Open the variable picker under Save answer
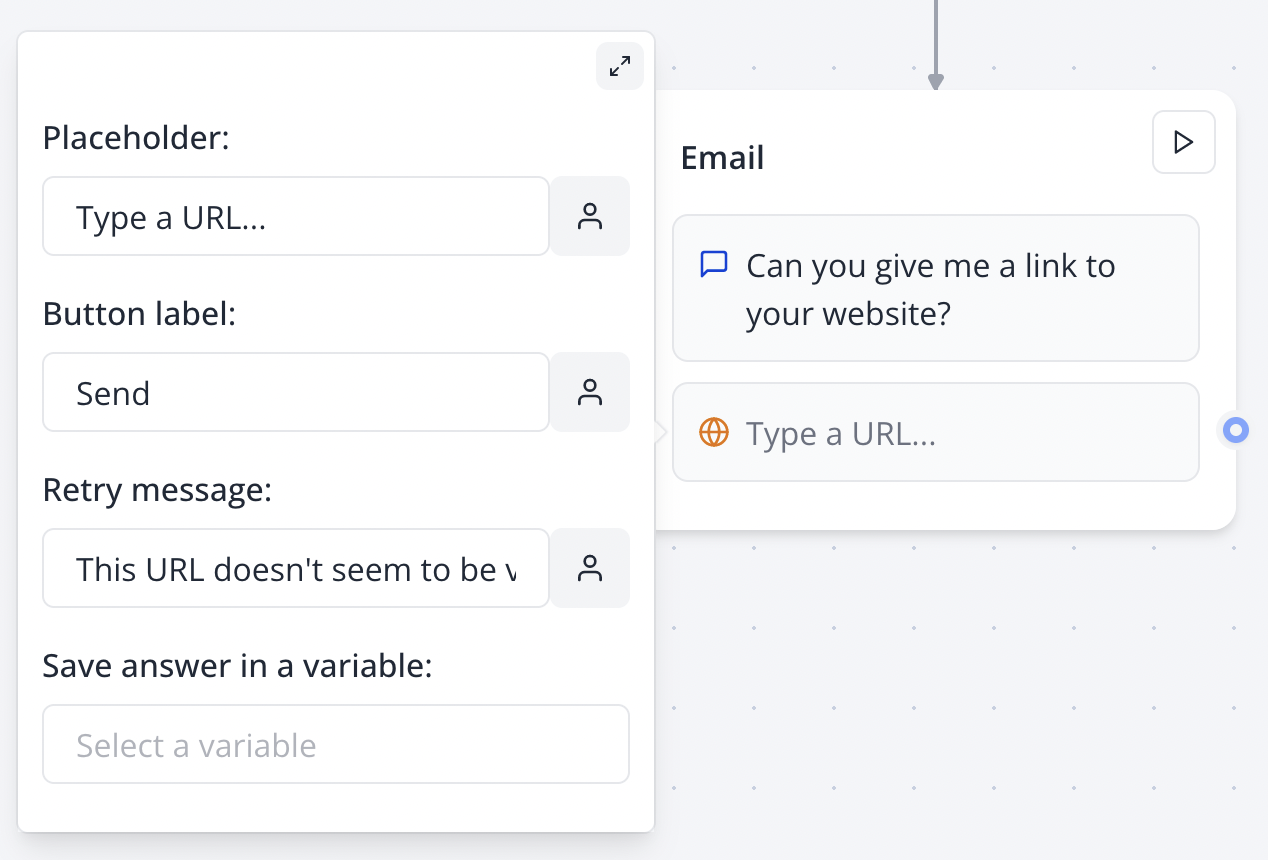 coord(336,744)
